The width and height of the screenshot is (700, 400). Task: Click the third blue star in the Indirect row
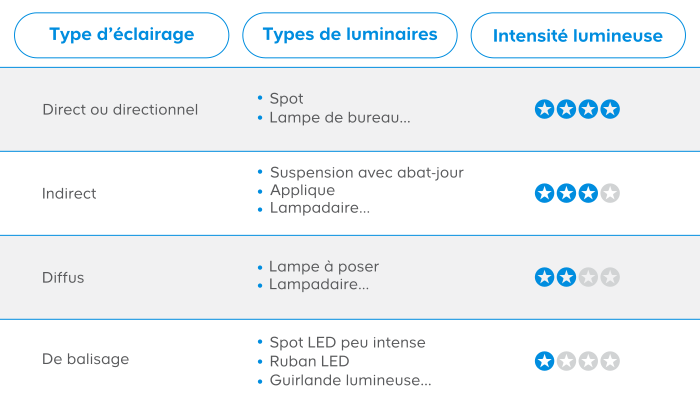(588, 193)
